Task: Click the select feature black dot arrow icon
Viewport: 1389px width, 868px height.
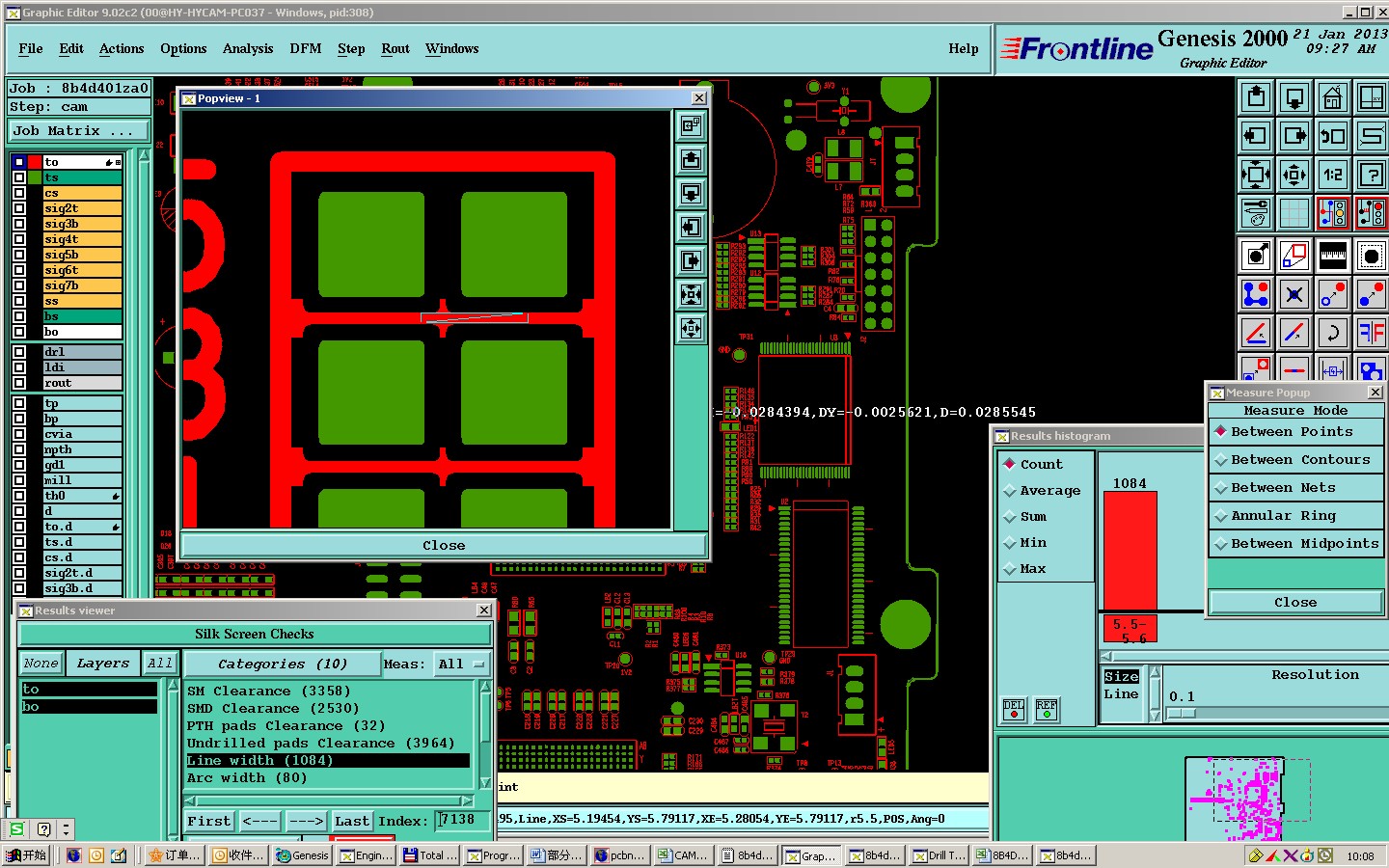Action: [x=1256, y=256]
